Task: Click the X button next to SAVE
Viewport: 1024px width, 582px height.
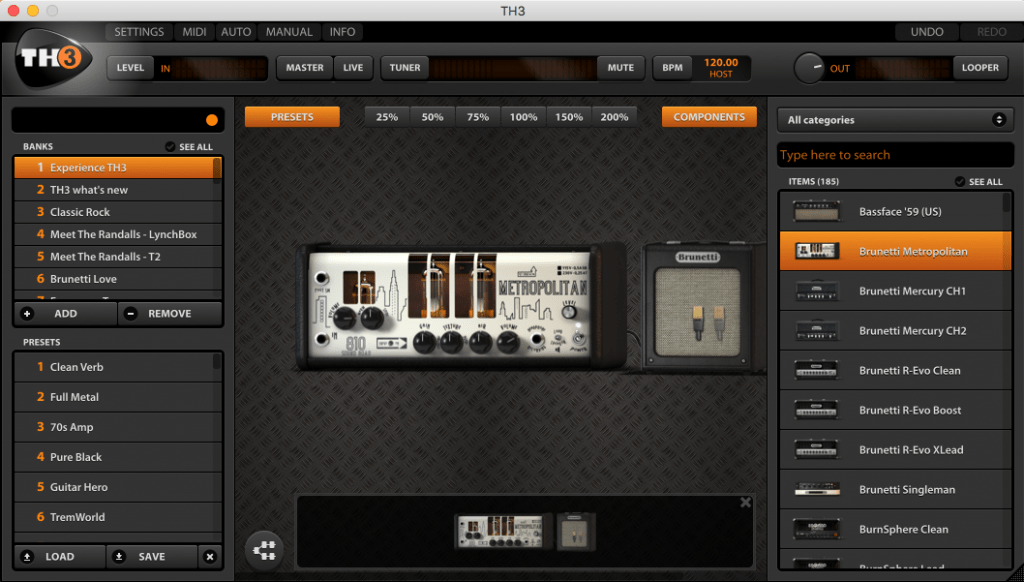Action: coord(210,557)
